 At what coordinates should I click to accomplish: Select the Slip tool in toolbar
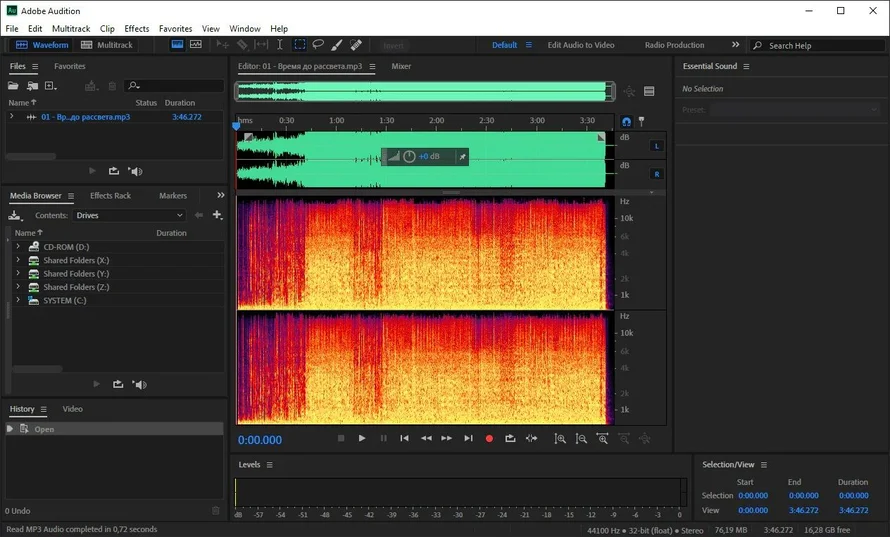[x=261, y=45]
